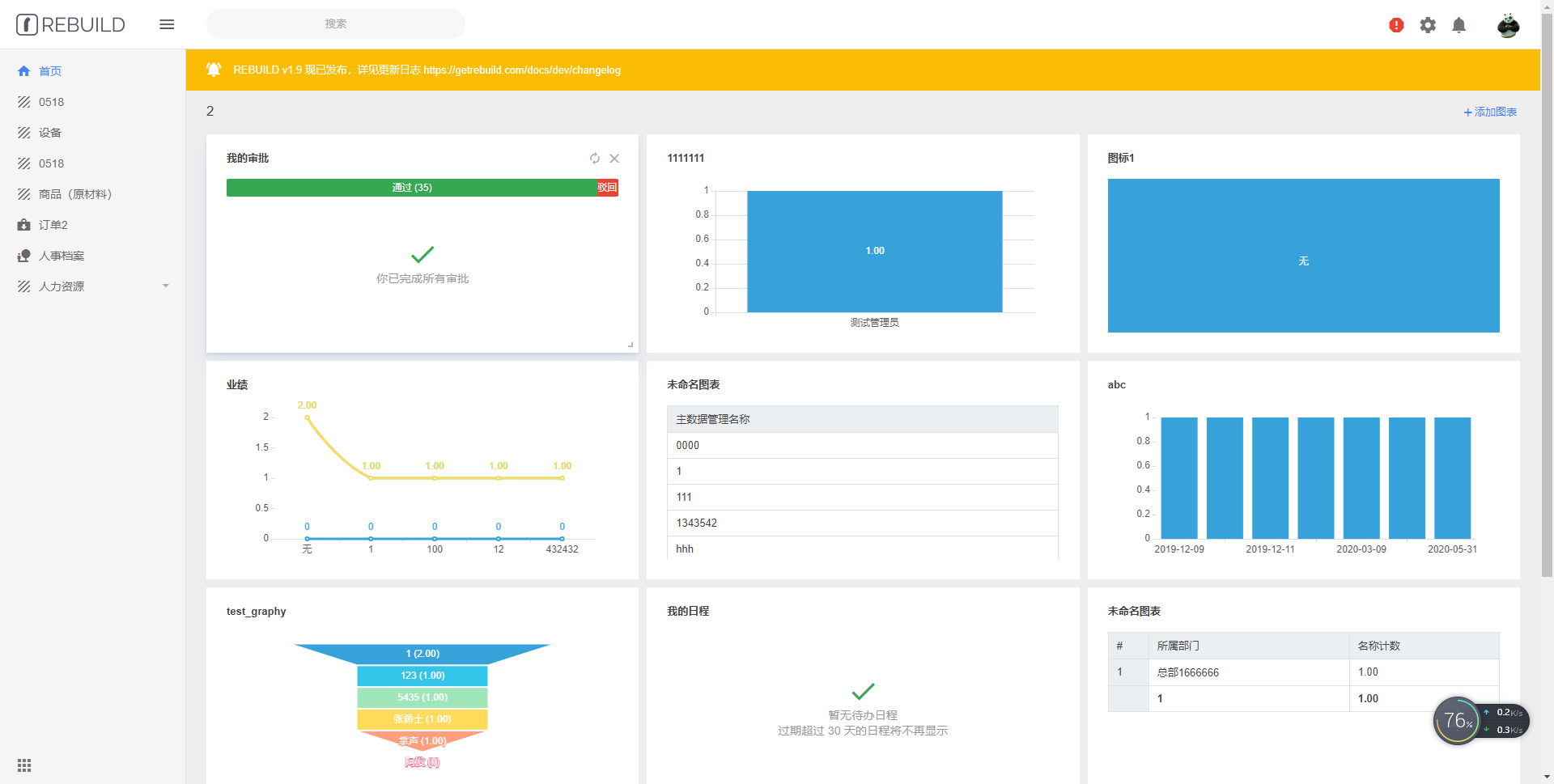Remove the 我的审批 chart with X
The image size is (1554, 784).
(x=614, y=159)
